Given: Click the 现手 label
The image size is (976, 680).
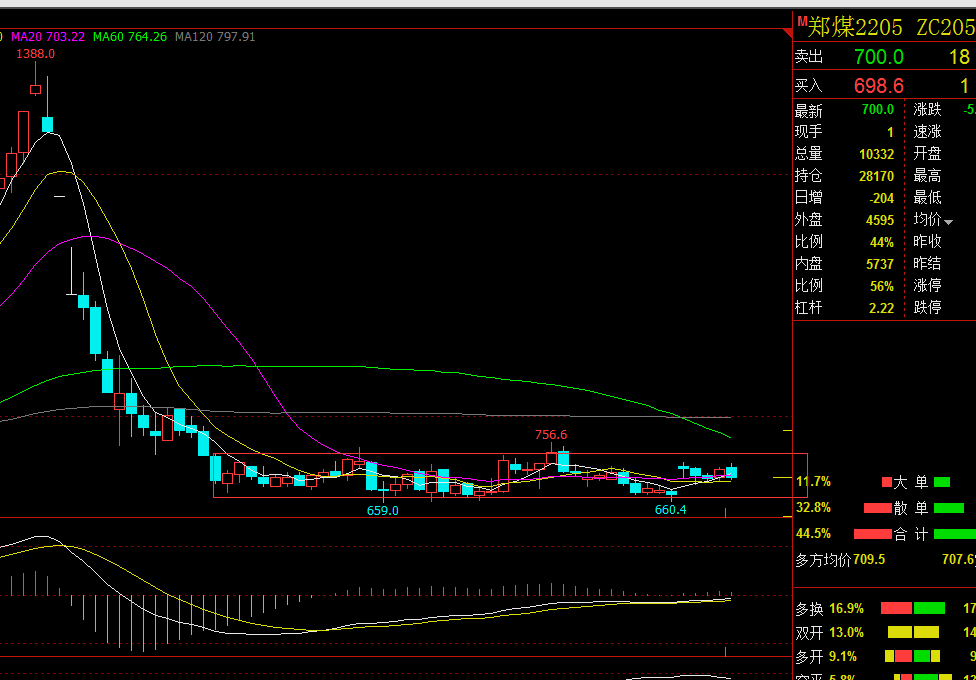Looking at the screenshot, I should coord(809,132).
